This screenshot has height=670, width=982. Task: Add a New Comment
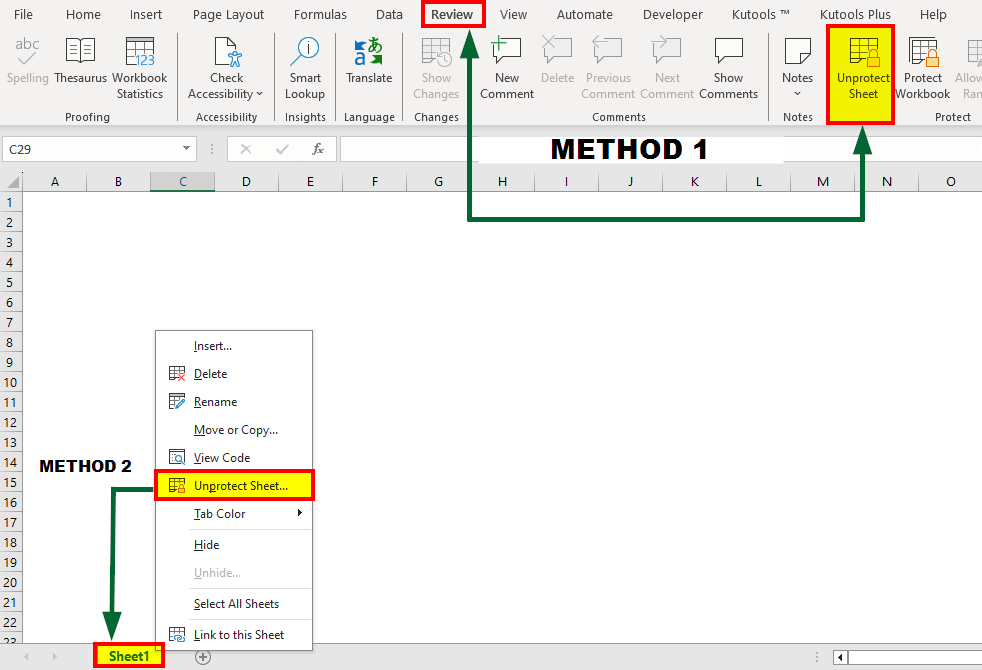[507, 68]
